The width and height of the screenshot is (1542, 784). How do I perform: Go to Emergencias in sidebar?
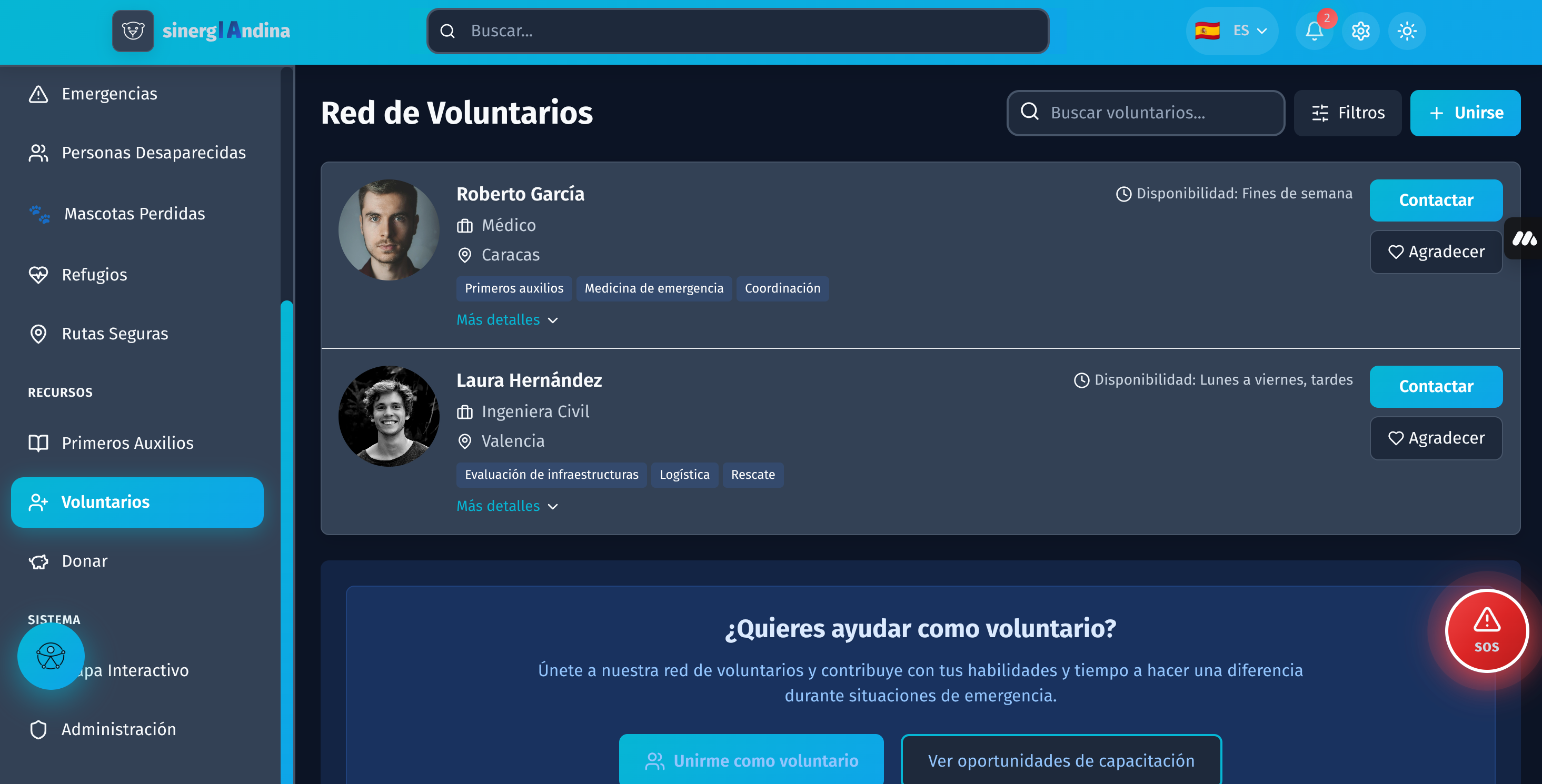[109, 94]
